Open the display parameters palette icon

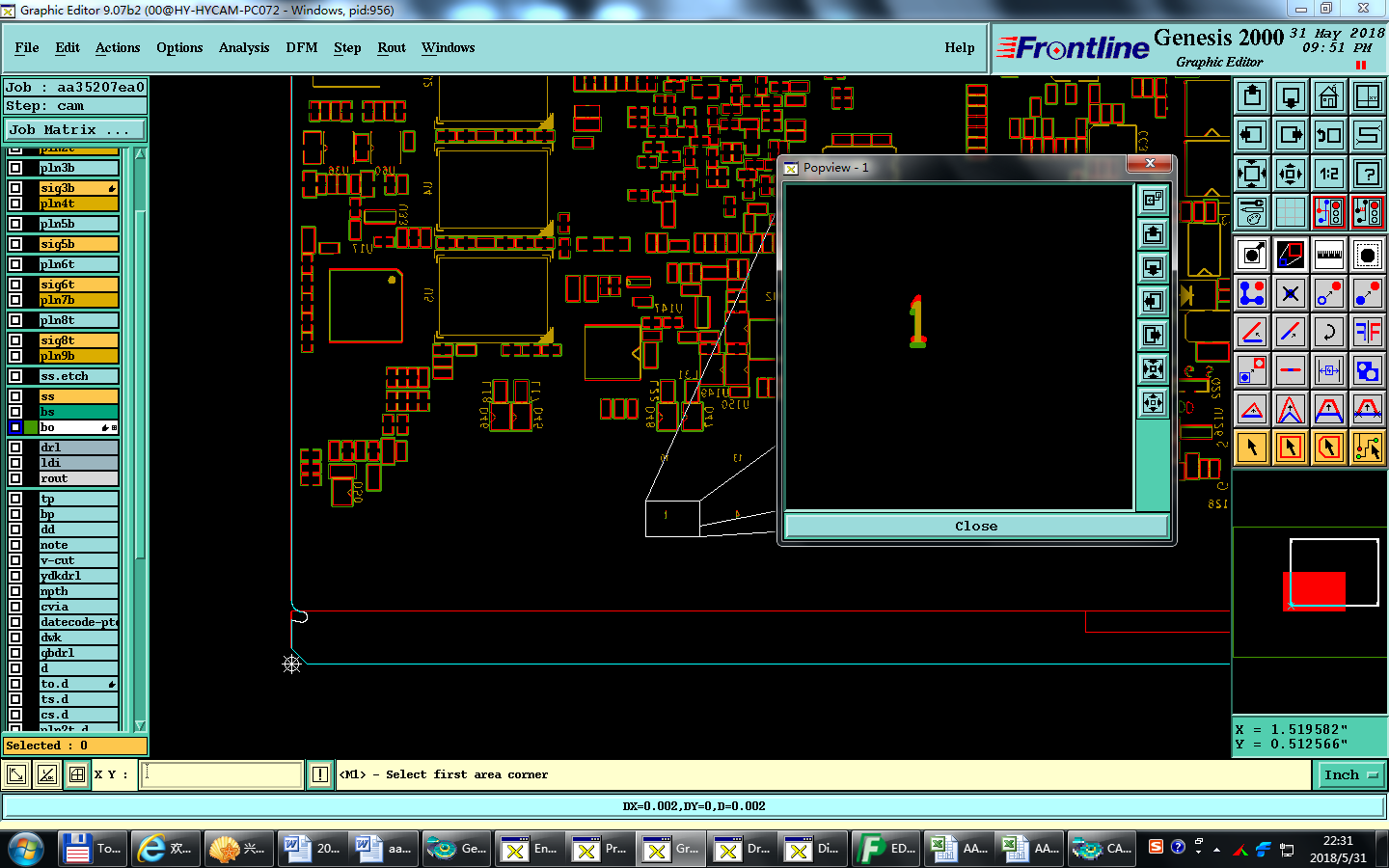click(x=1252, y=212)
